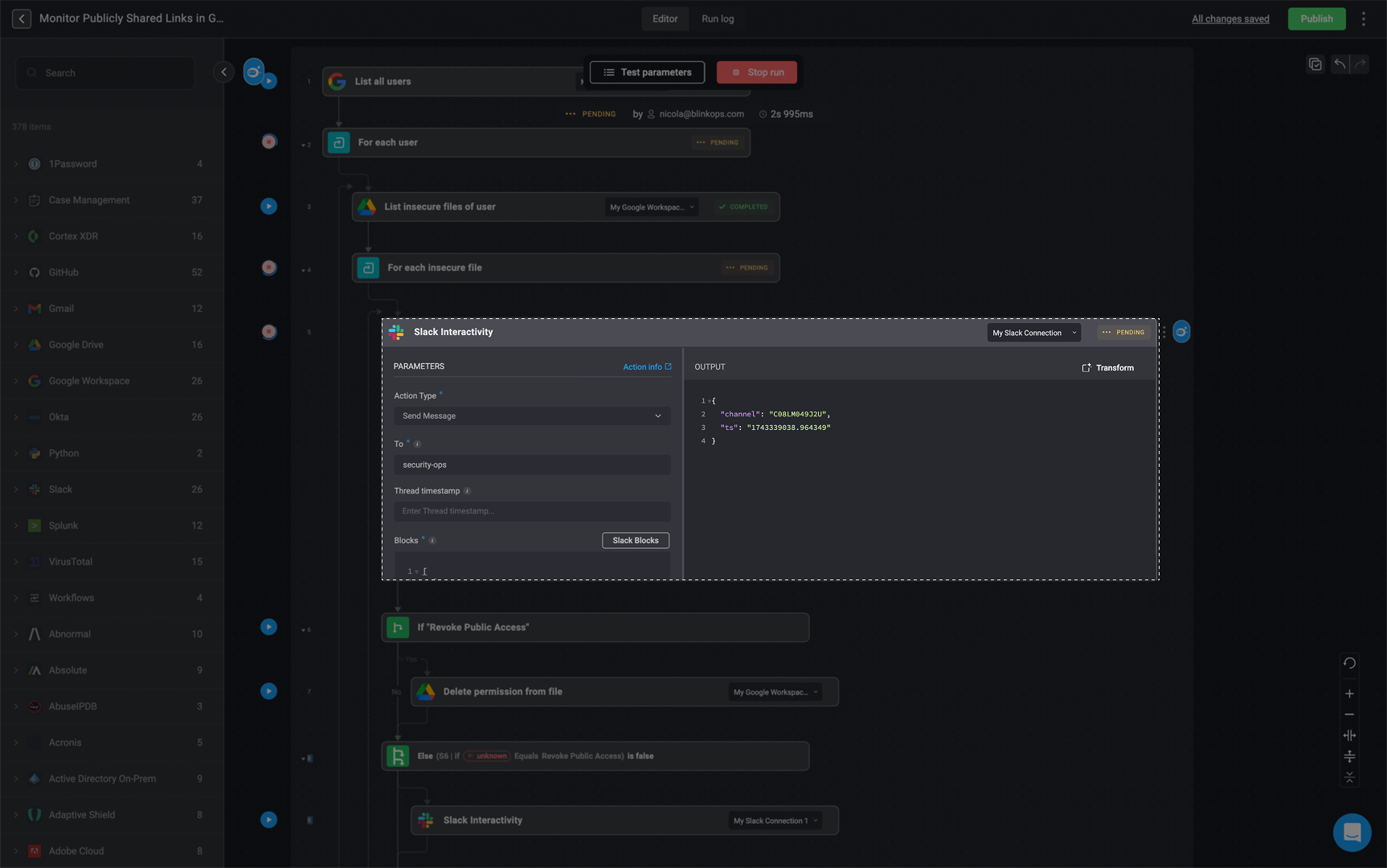Run the Delete permission from file step
This screenshot has width=1387, height=868.
269,691
